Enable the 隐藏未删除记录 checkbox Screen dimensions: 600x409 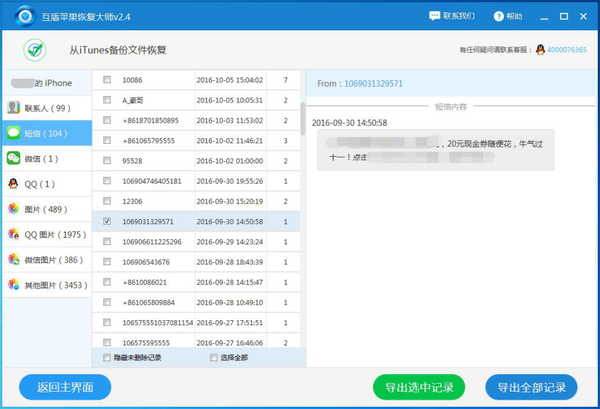coord(108,357)
